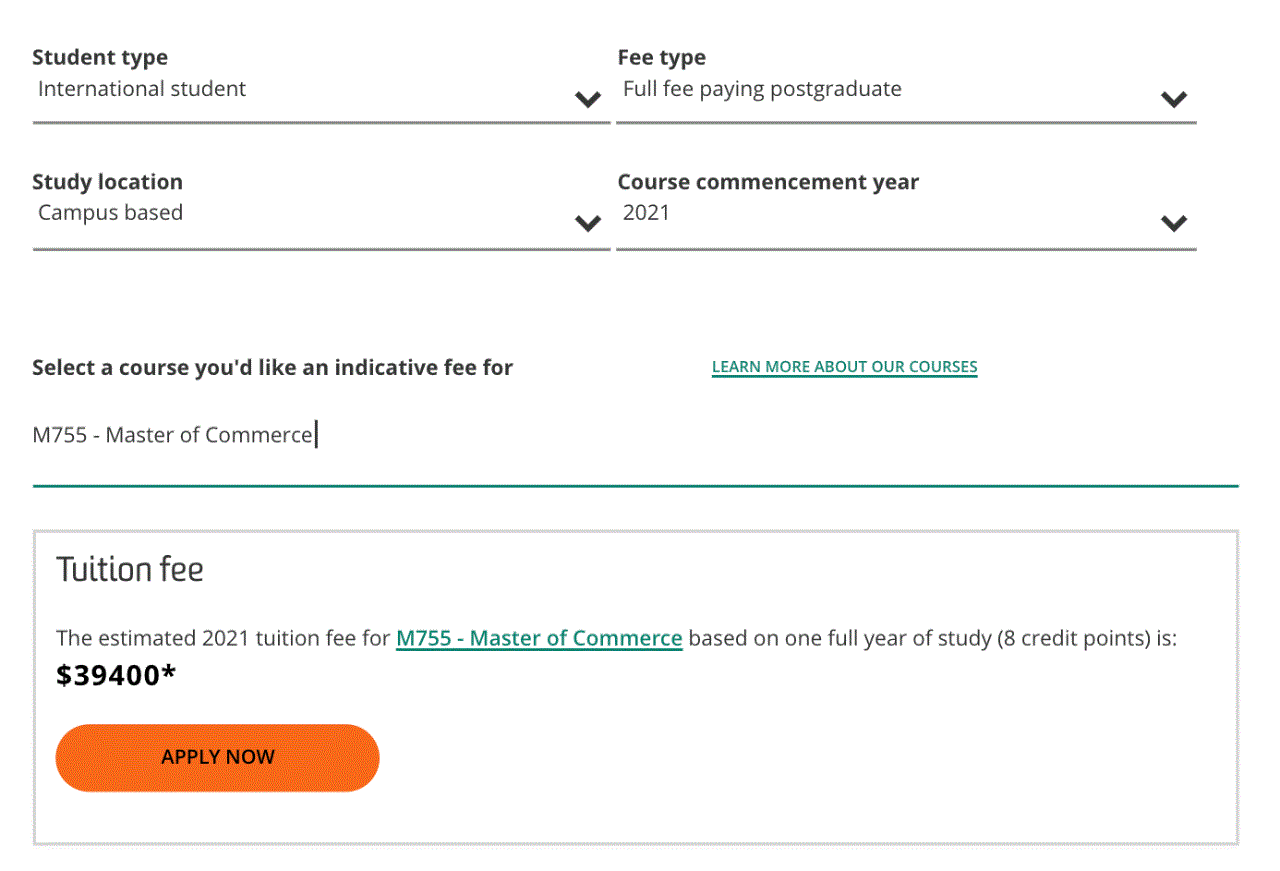This screenshot has width=1280, height=871.
Task: Click the APPLY NOW button
Action: [217, 757]
